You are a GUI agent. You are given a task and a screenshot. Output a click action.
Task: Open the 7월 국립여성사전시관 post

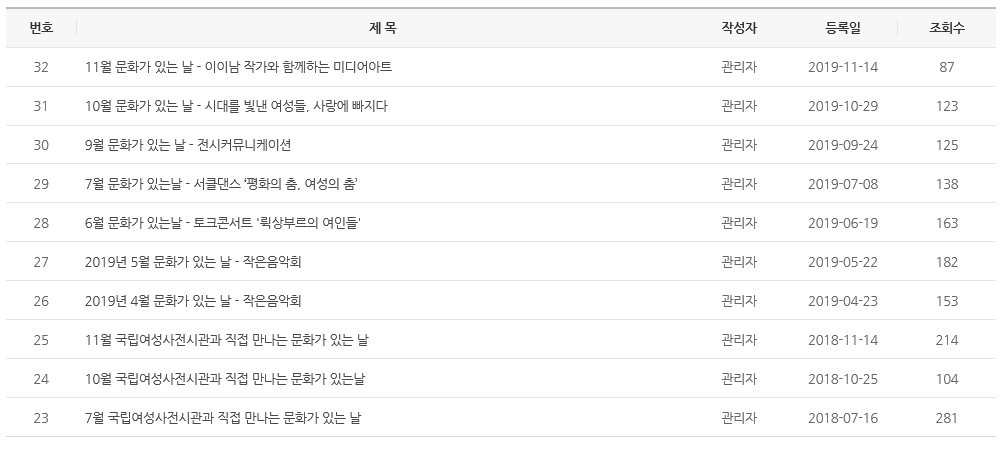[223, 418]
